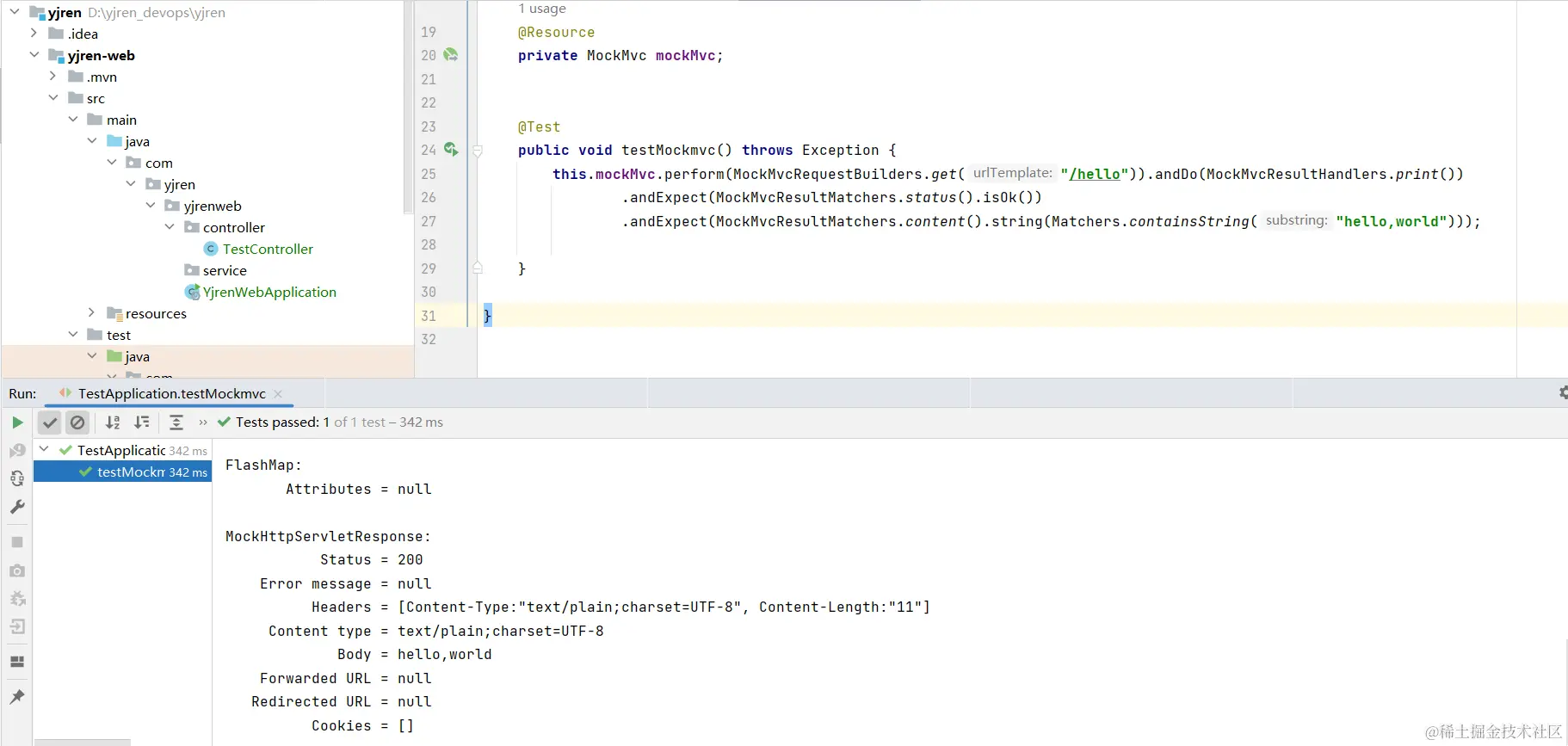Click fold end marker on line 29
Viewport: 1568px width, 746px height.
478,268
